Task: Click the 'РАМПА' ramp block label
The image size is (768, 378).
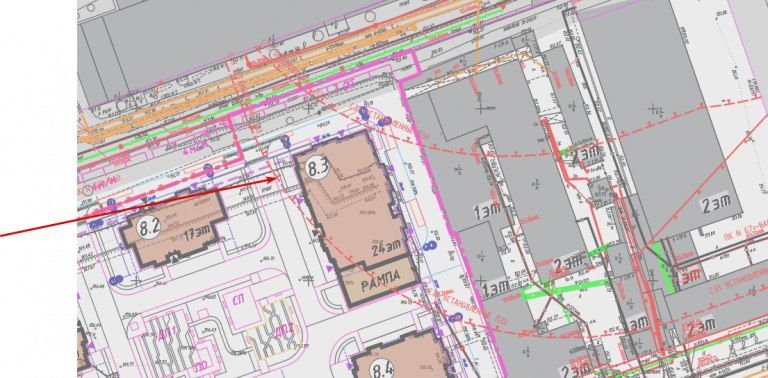Action: click(x=381, y=280)
